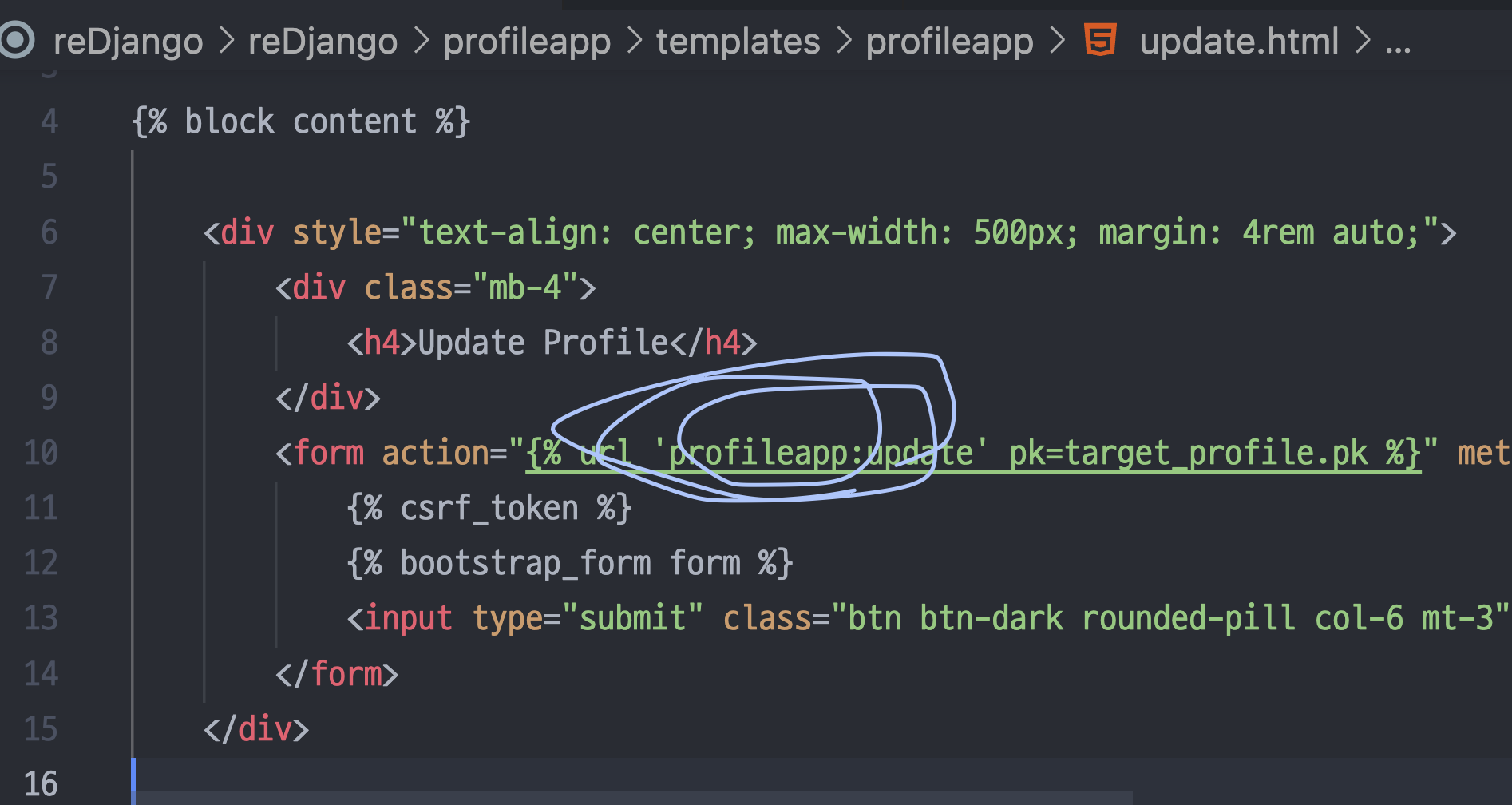Select the second reDjango breadcrumb segment
This screenshot has width=1512, height=805.
323,42
